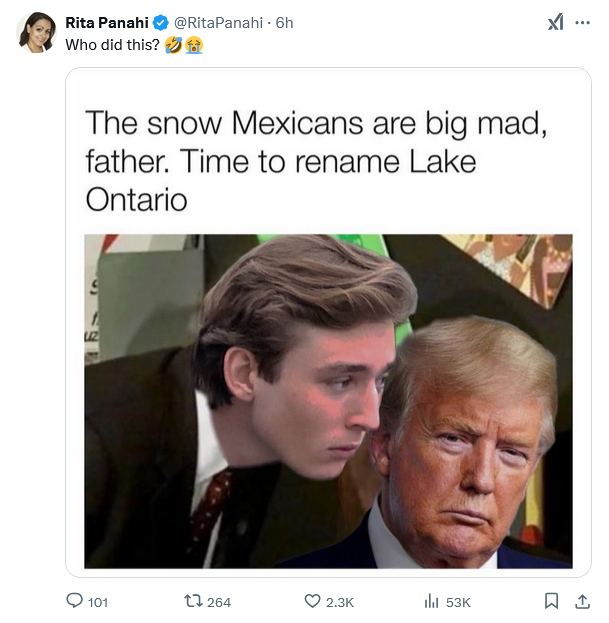Click the blue verified badge

(x=157, y=22)
